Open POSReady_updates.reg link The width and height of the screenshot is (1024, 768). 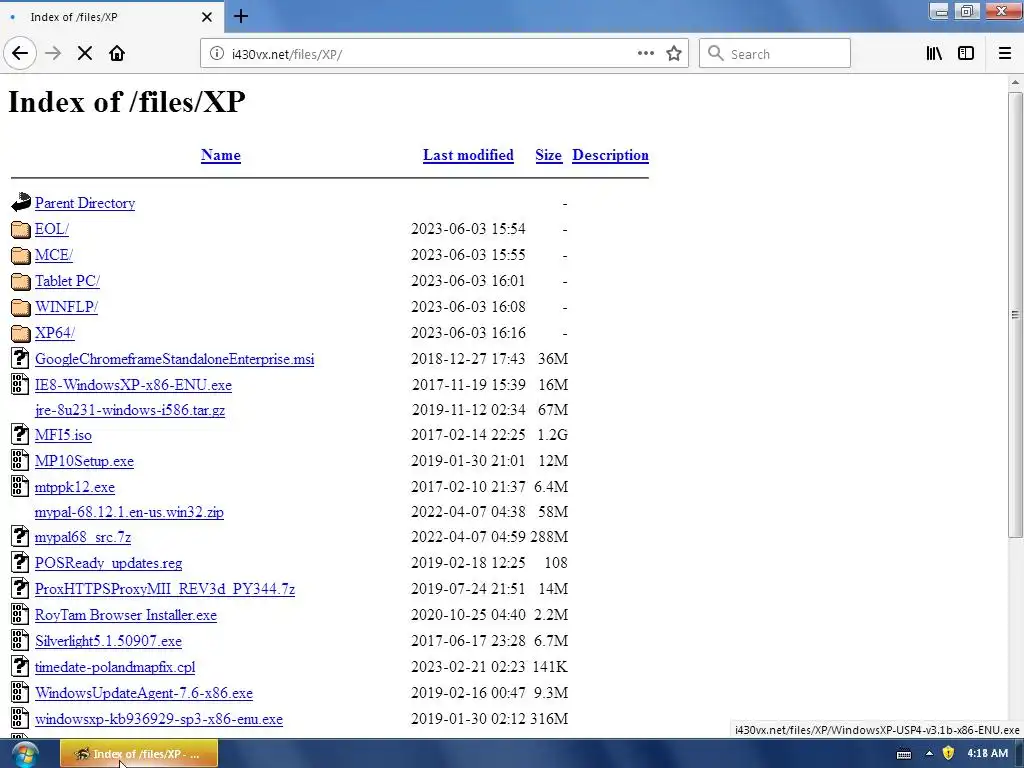point(108,563)
